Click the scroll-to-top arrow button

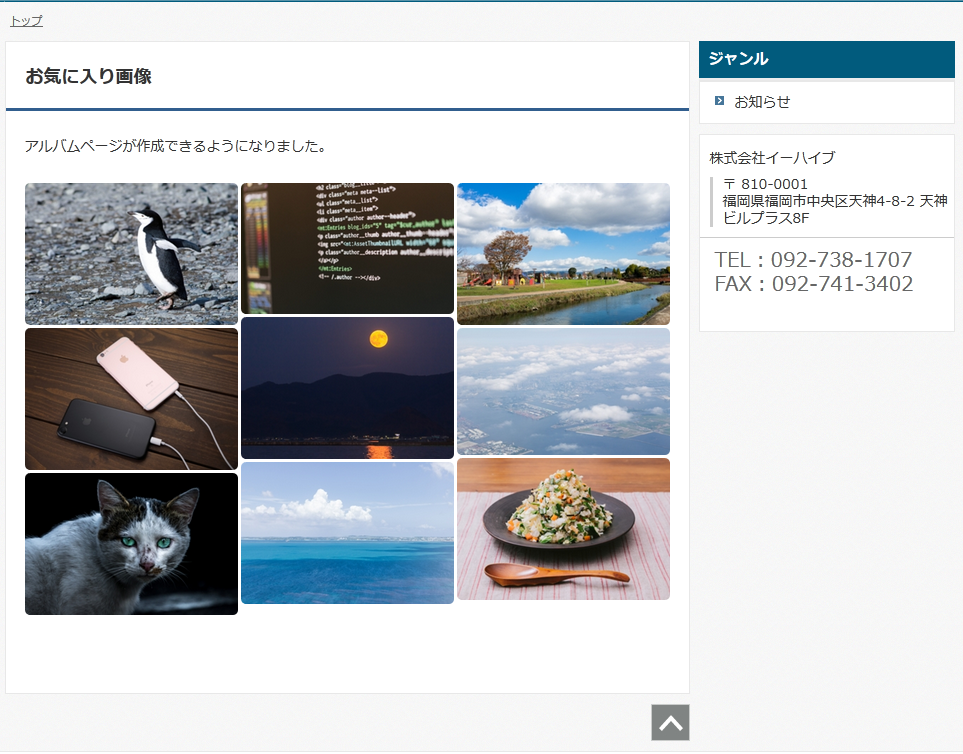point(670,722)
